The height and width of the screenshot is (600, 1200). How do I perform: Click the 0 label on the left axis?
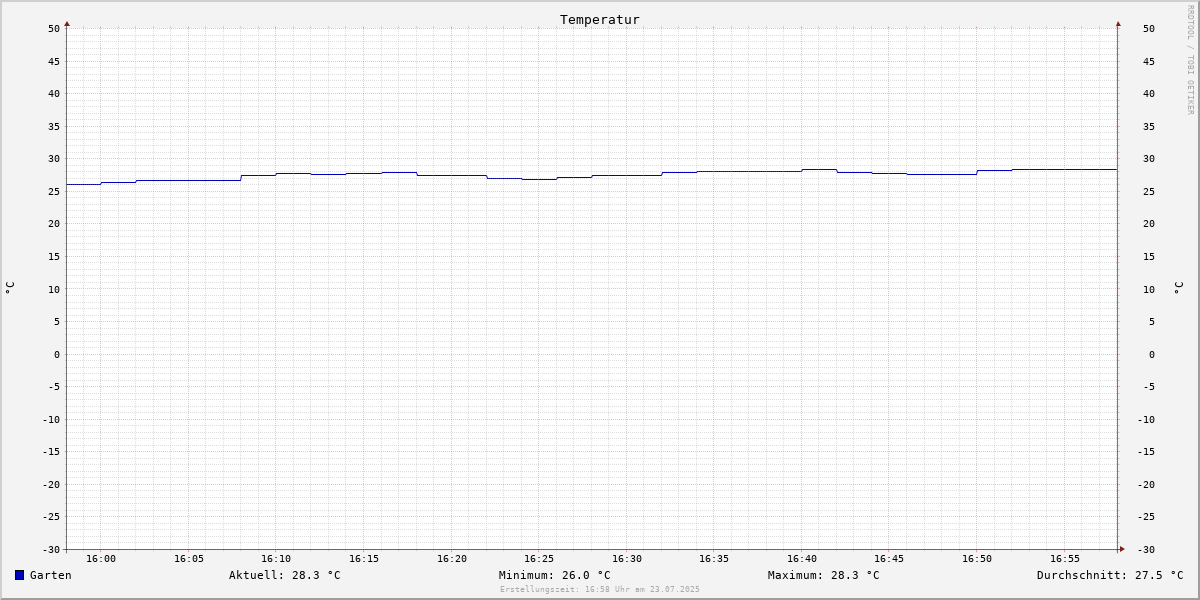(57, 354)
